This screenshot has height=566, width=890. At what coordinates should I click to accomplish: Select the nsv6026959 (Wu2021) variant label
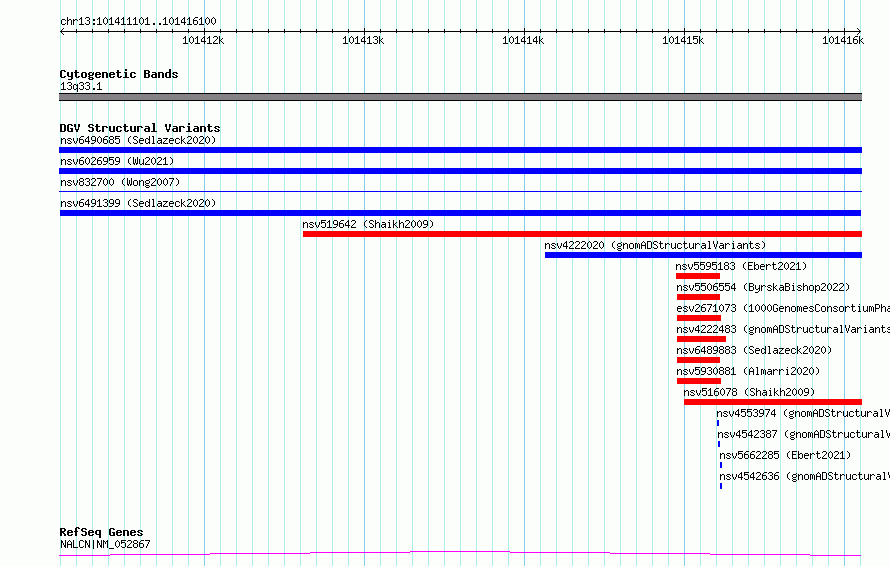click(x=117, y=161)
